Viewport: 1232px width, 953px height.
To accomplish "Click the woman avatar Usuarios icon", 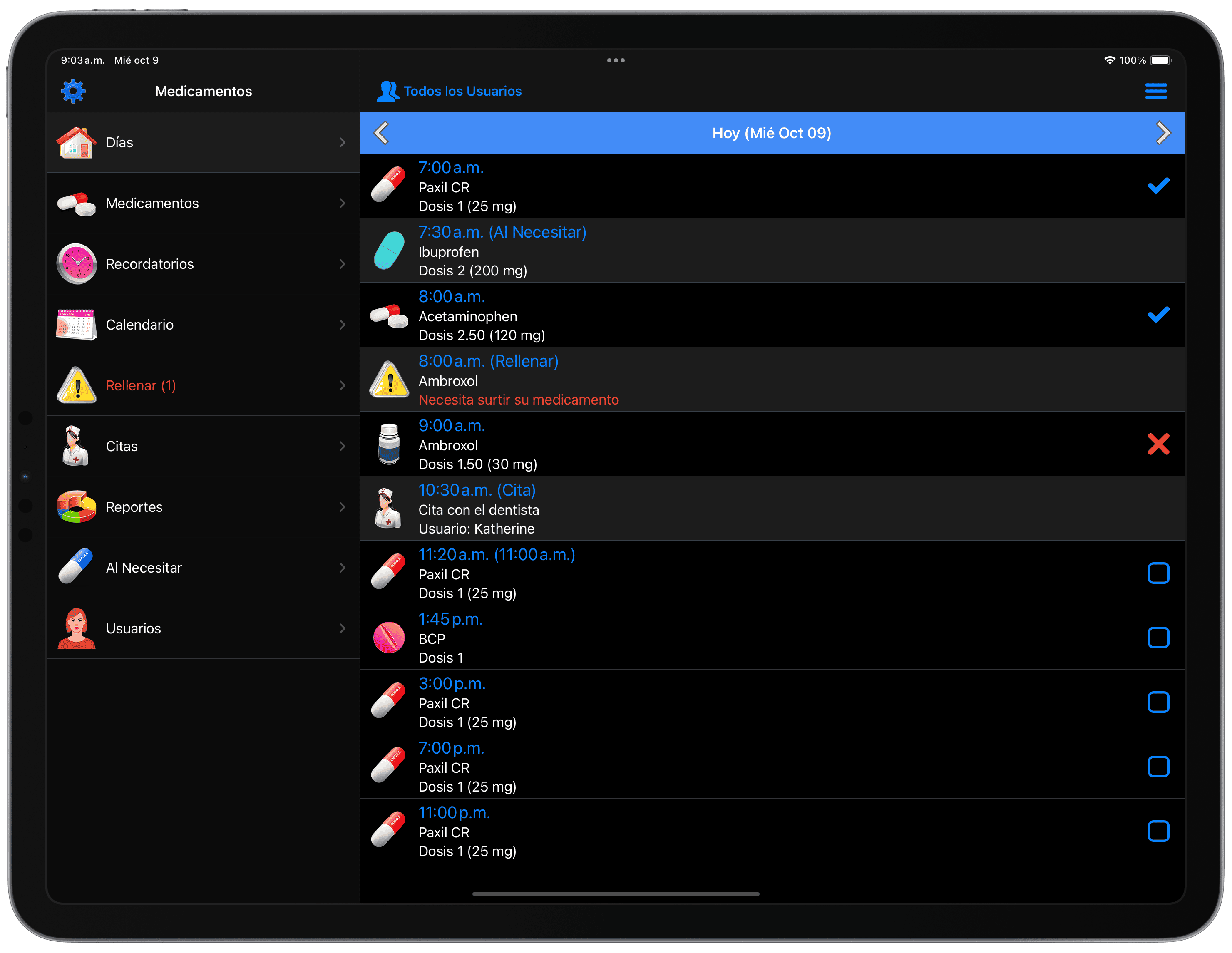I will pos(77,629).
